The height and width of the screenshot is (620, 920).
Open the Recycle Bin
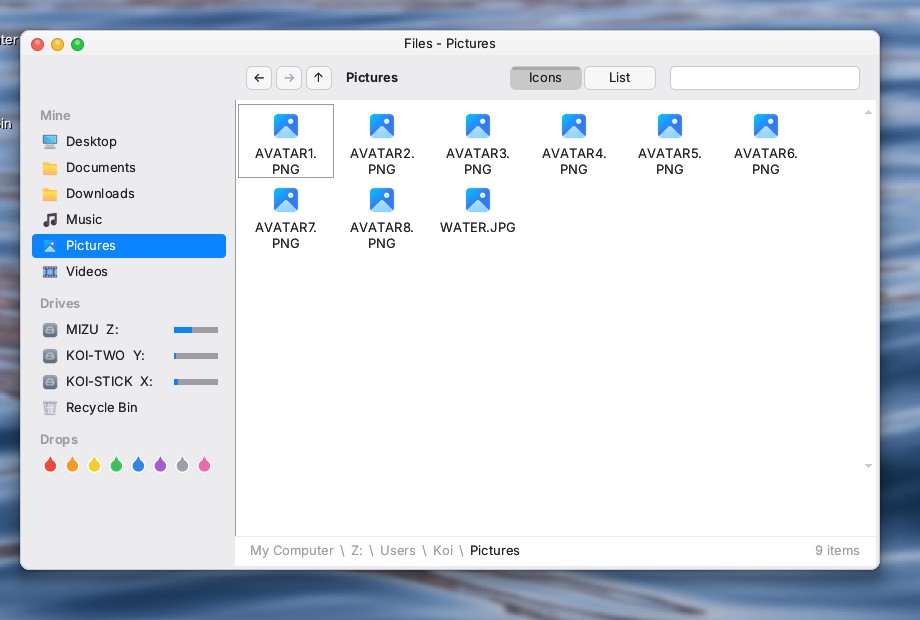(129, 408)
